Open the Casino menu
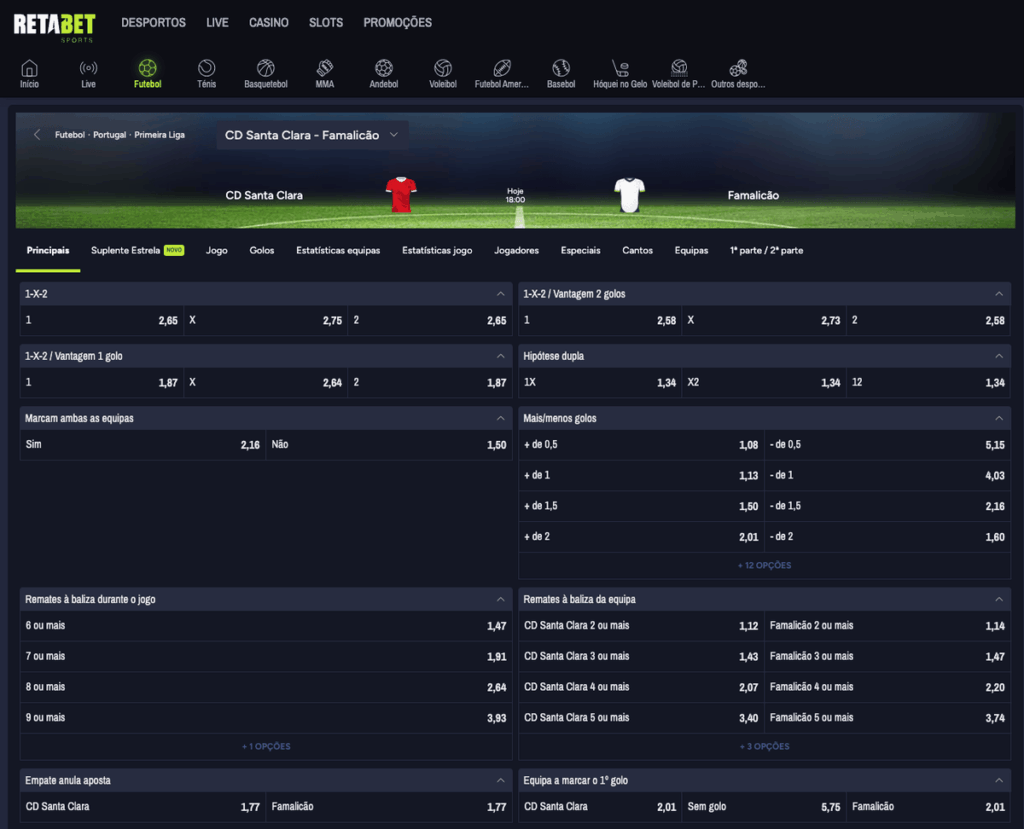Image resolution: width=1024 pixels, height=829 pixels. point(268,23)
